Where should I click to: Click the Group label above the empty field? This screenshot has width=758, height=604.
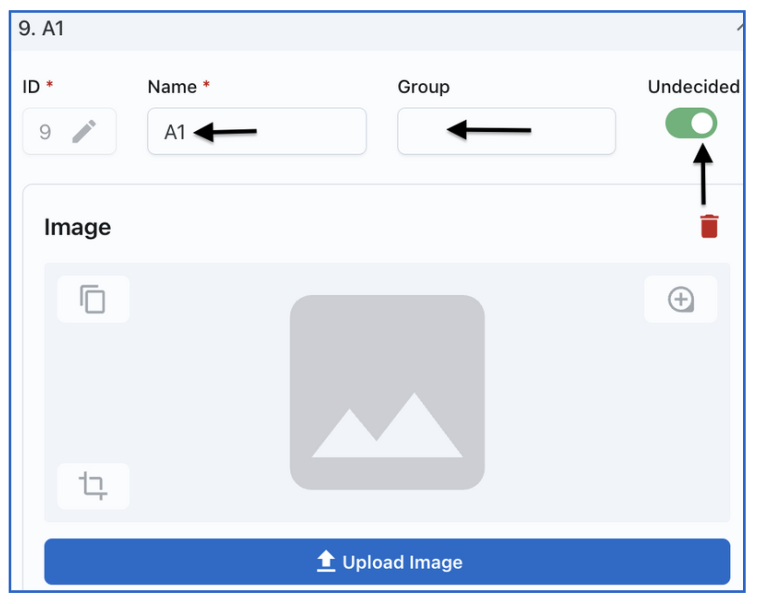click(423, 87)
